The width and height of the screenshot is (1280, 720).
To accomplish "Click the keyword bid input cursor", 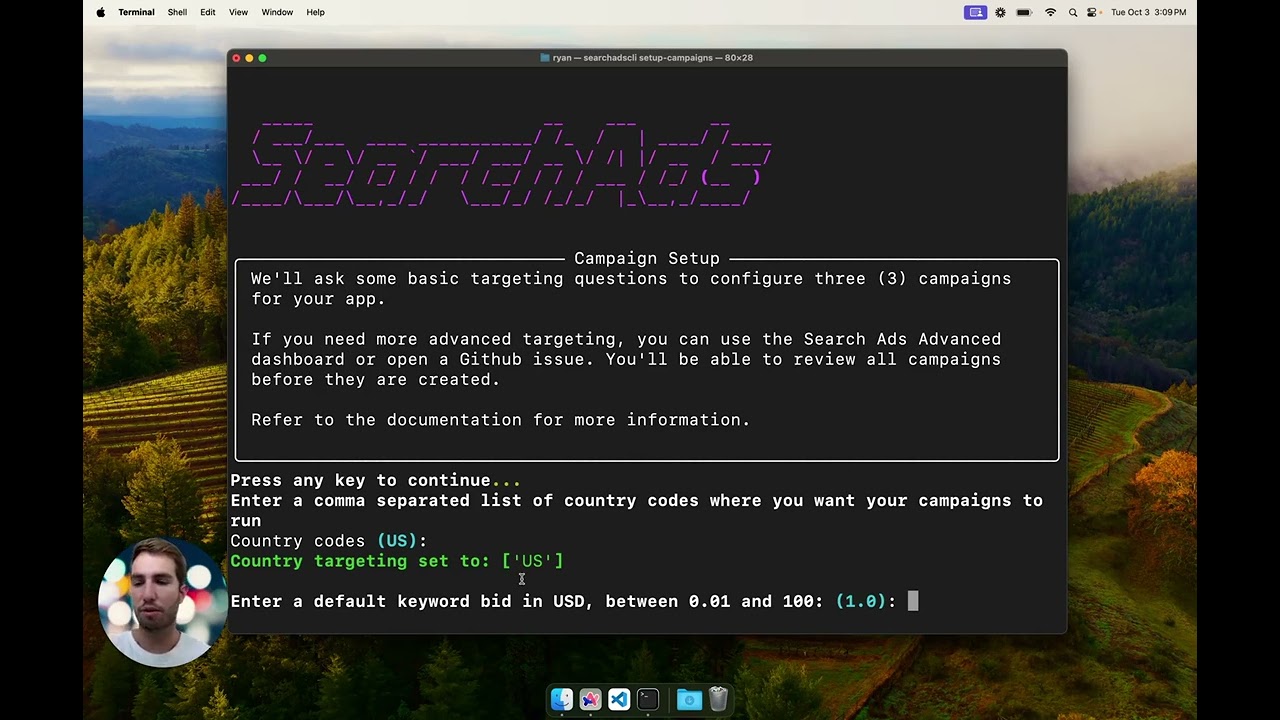I will [912, 601].
